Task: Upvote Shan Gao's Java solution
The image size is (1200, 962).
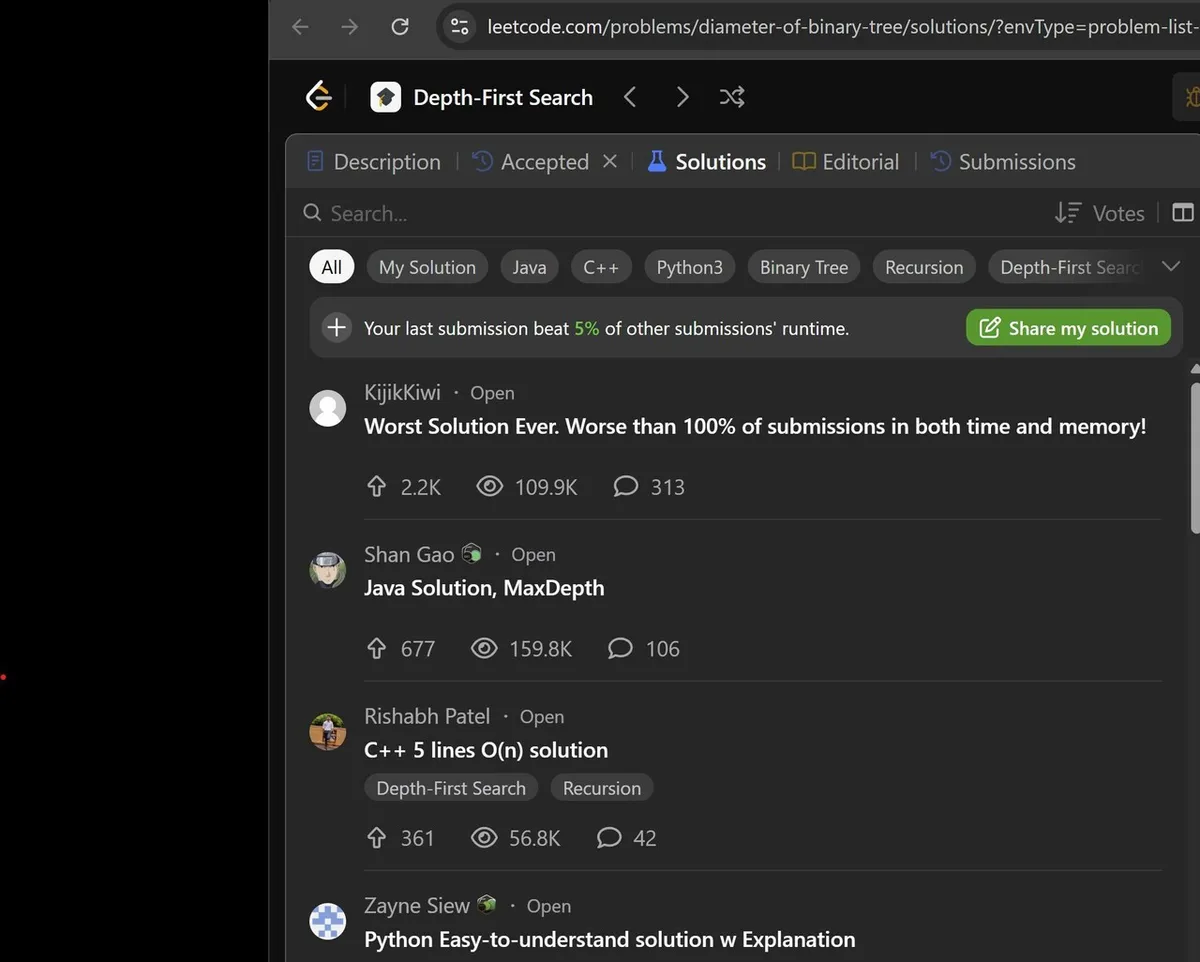Action: click(377, 649)
